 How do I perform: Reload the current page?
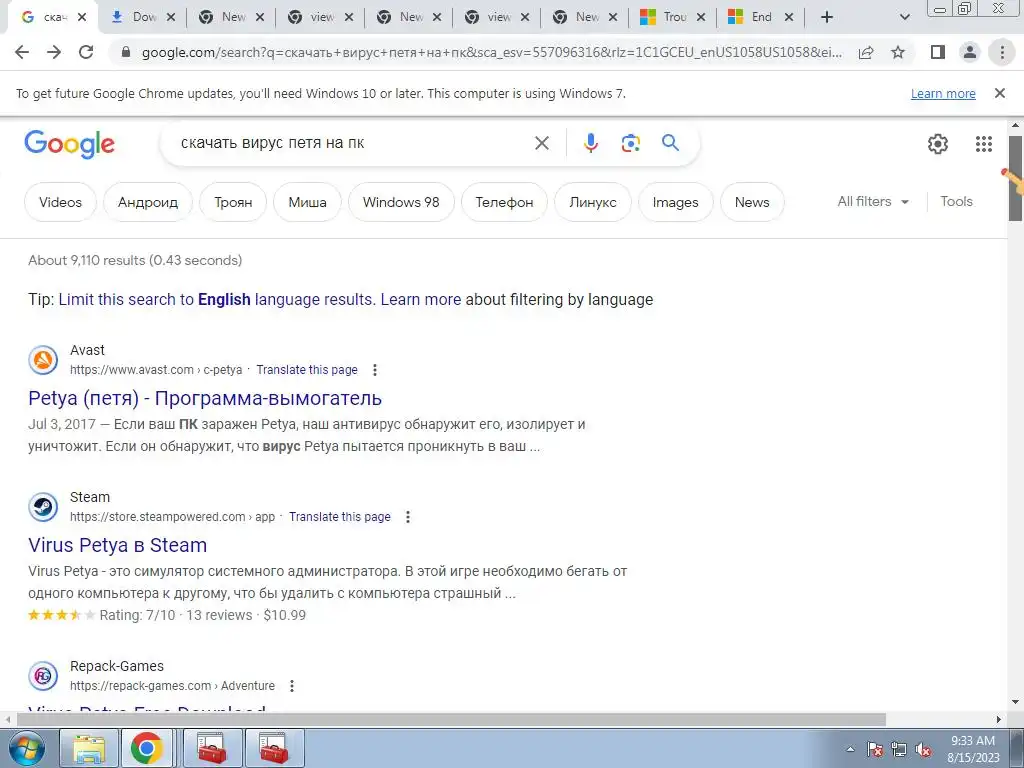tap(86, 52)
